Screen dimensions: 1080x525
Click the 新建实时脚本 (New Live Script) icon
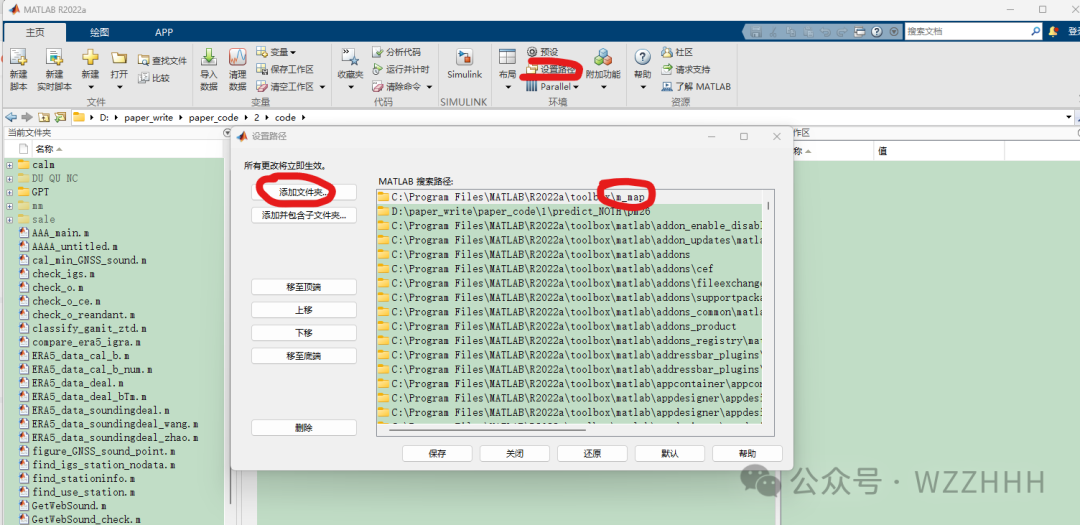[x=54, y=58]
